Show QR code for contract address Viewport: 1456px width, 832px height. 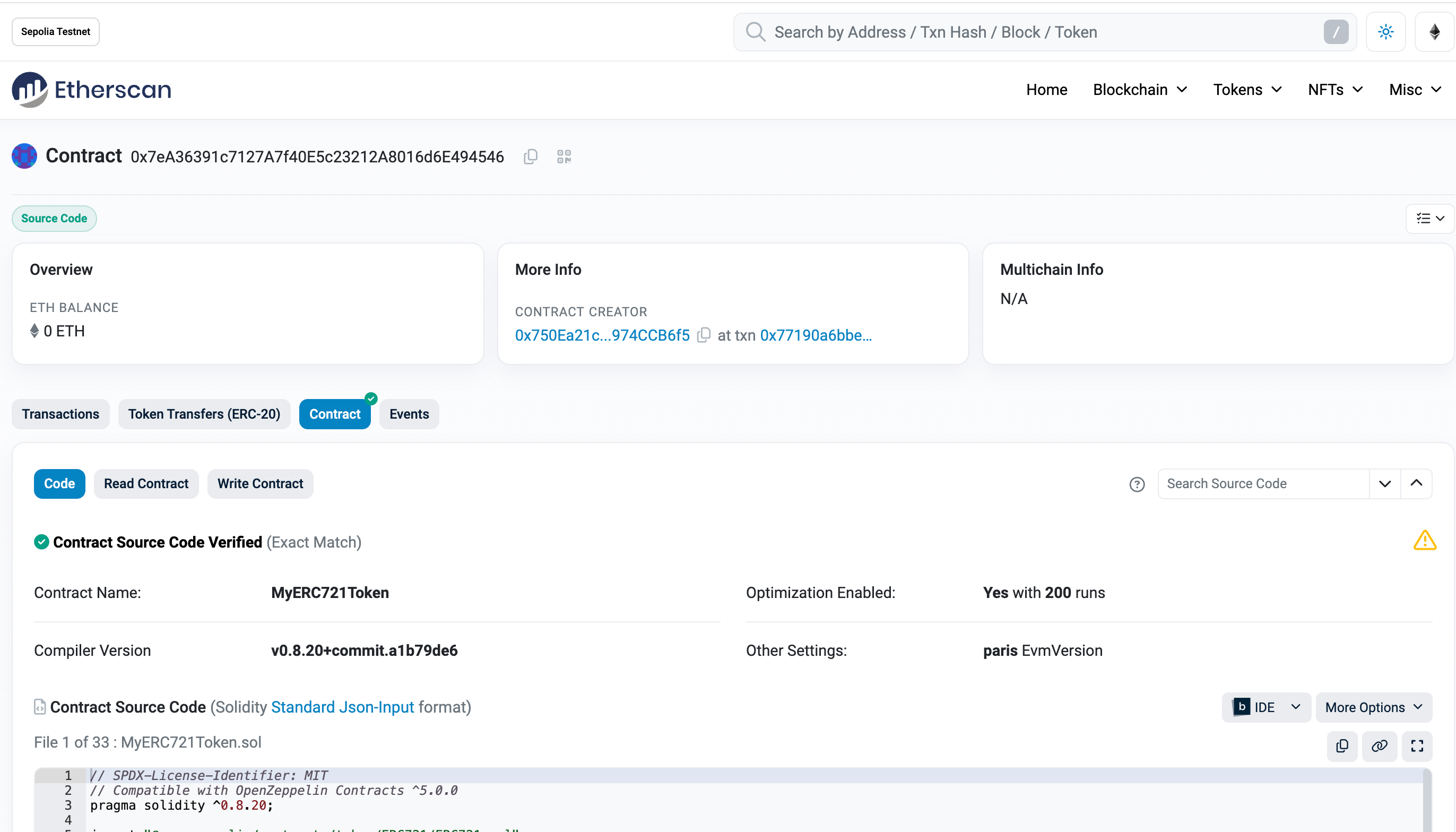tap(564, 157)
